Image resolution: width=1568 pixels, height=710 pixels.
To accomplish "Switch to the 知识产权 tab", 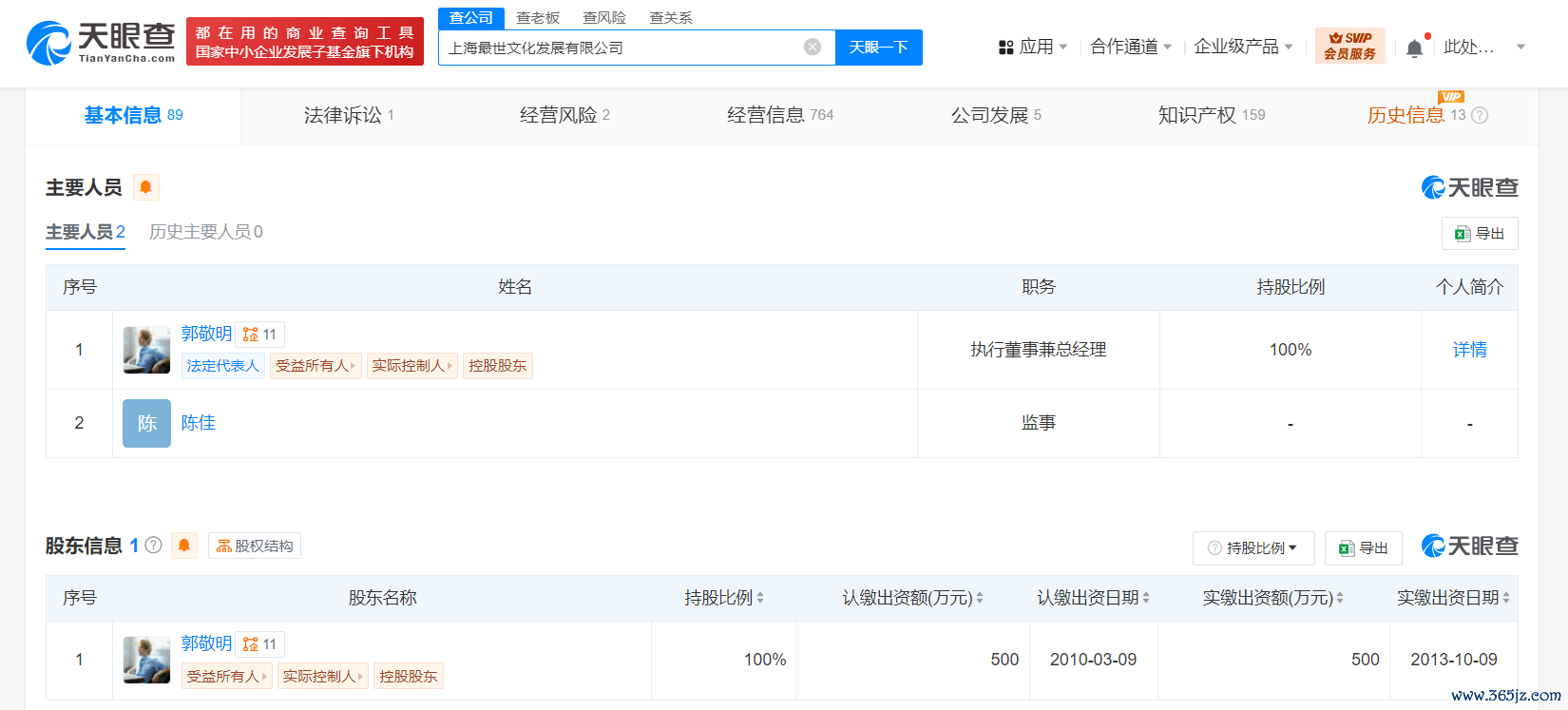I will [x=1212, y=115].
